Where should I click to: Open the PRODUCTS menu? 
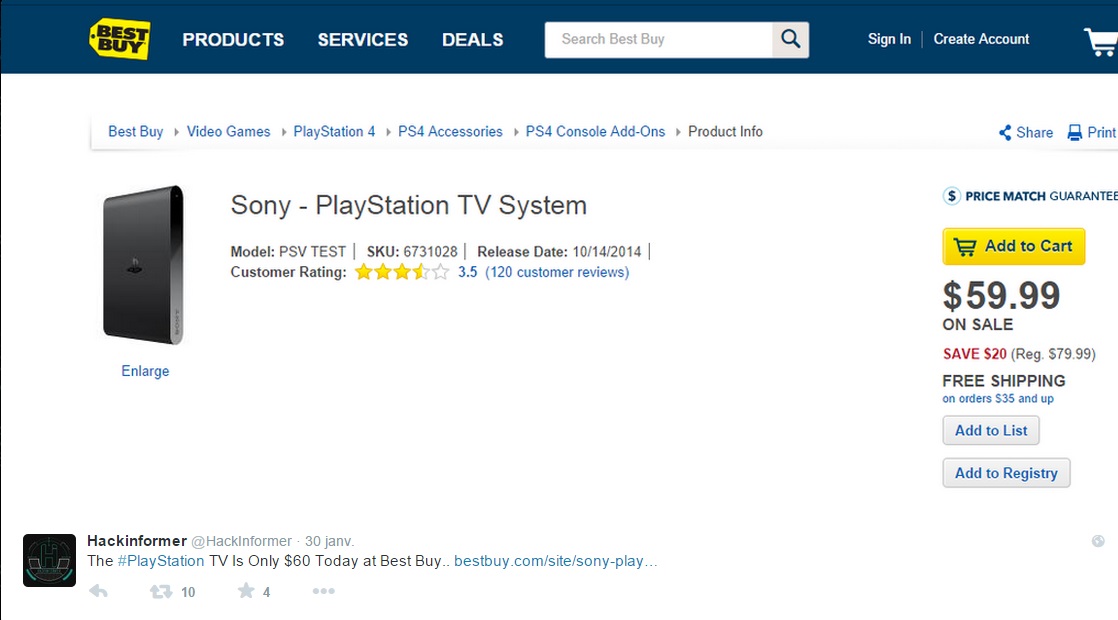233,40
